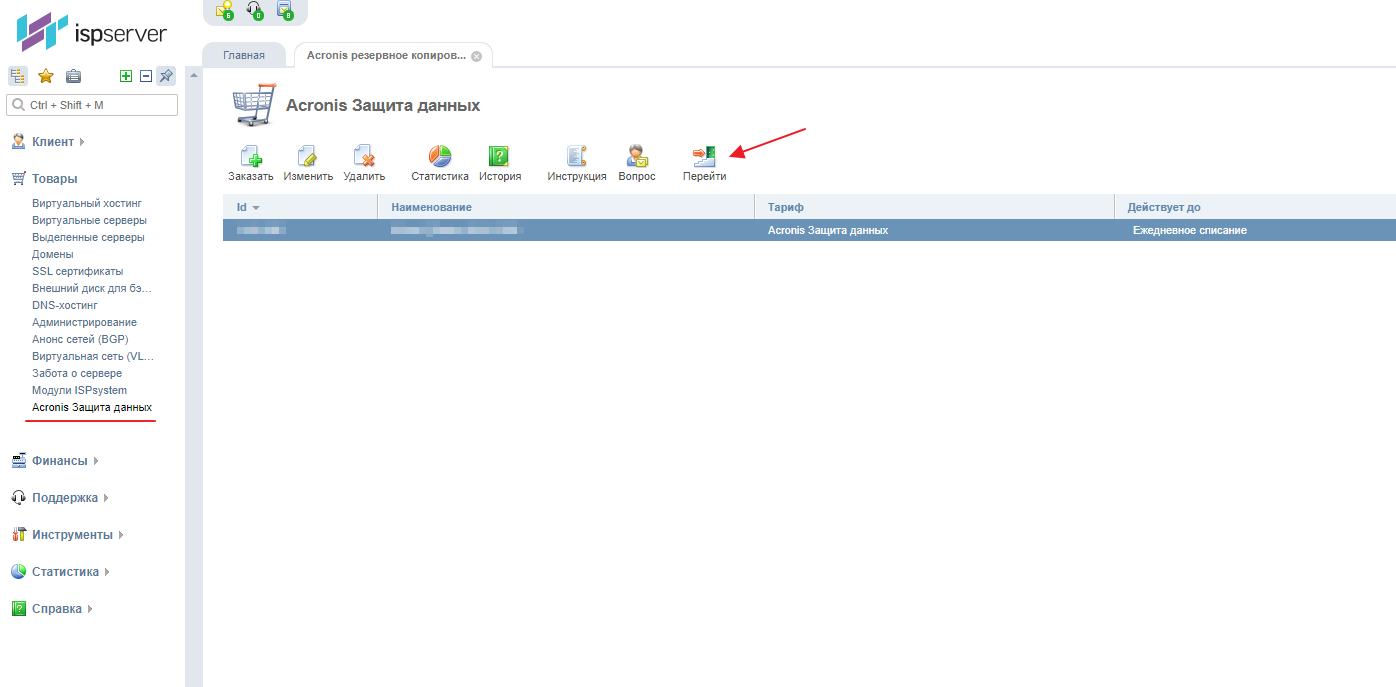Click the Статистика sidebar pie icon
This screenshot has width=1396, height=687.
(x=18, y=572)
